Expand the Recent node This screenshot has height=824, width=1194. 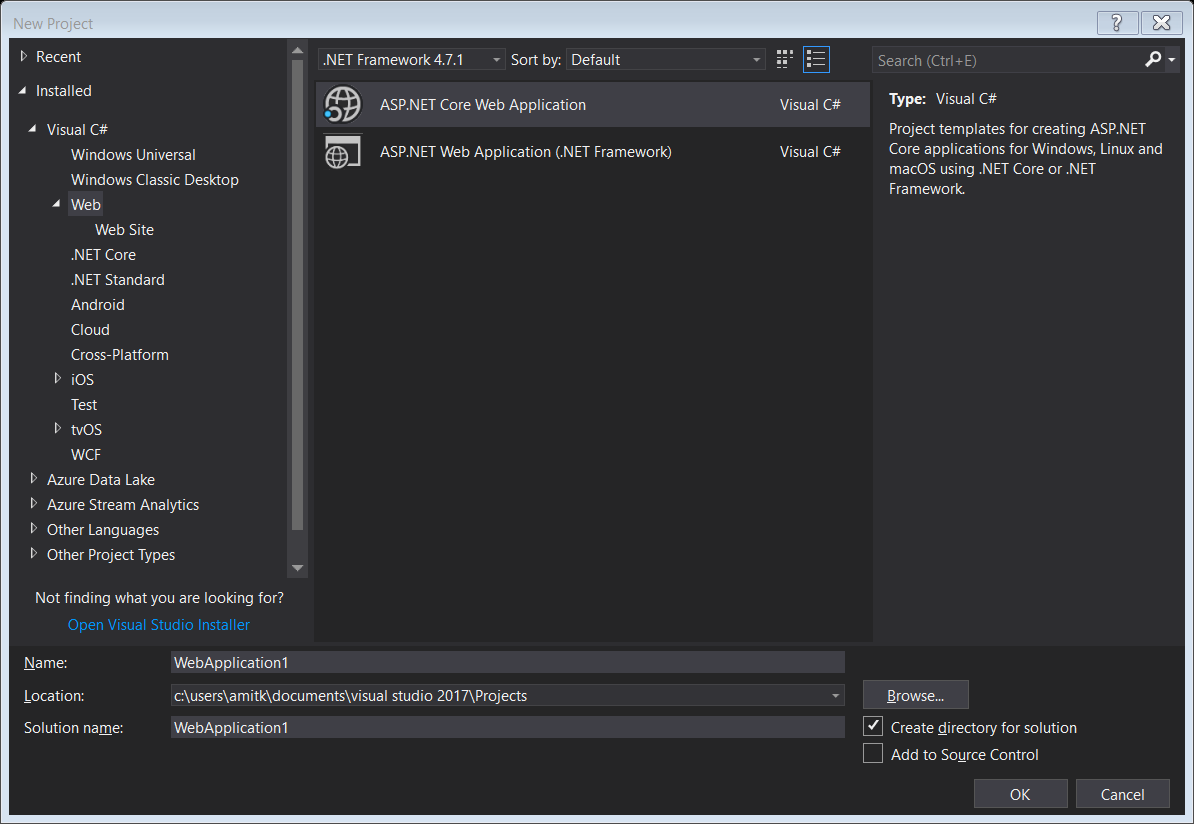pyautogui.click(x=24, y=56)
